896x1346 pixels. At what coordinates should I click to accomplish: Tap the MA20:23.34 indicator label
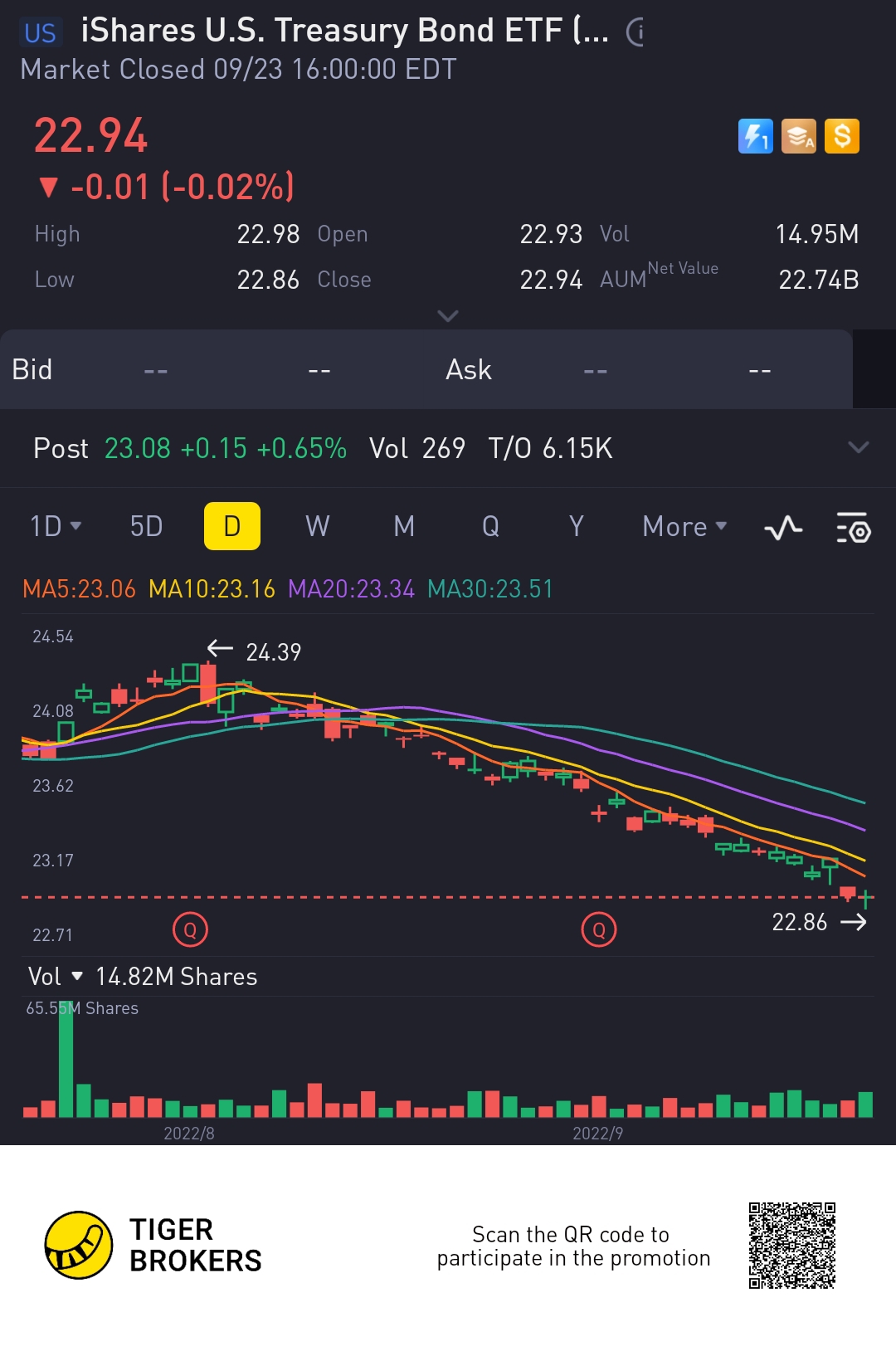(351, 589)
